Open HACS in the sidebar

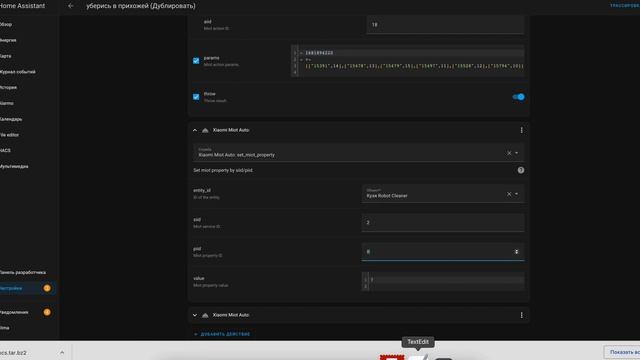pos(5,151)
